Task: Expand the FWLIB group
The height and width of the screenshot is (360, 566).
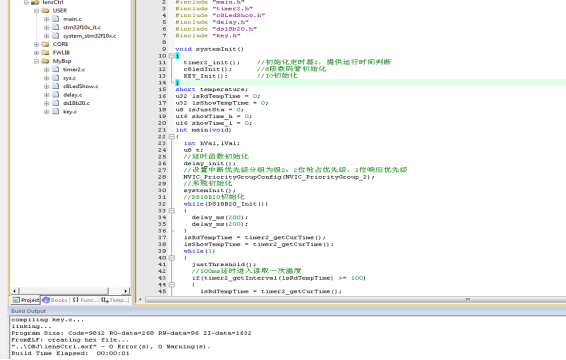Action: pos(36,53)
